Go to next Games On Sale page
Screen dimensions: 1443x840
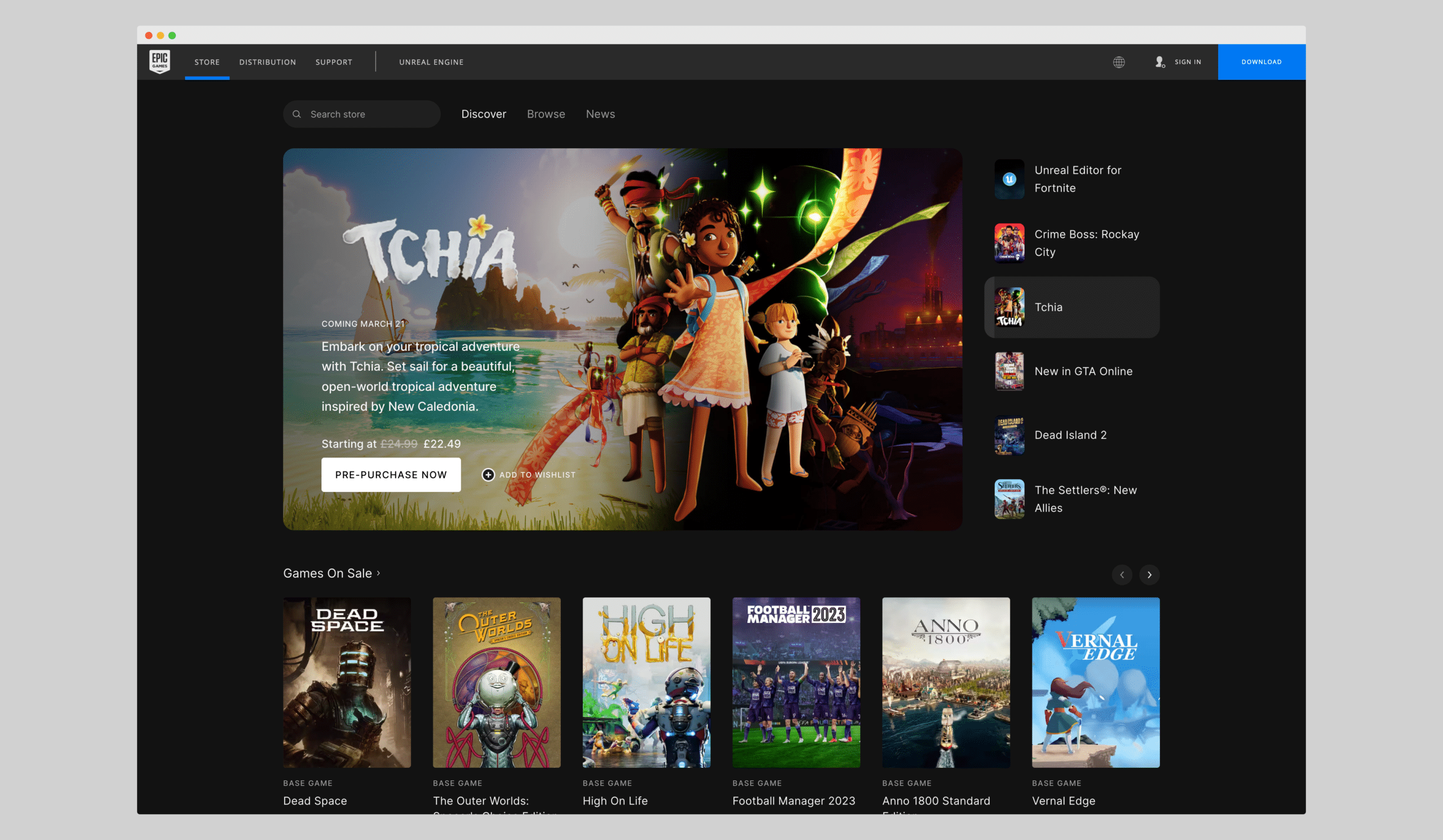tap(1149, 575)
